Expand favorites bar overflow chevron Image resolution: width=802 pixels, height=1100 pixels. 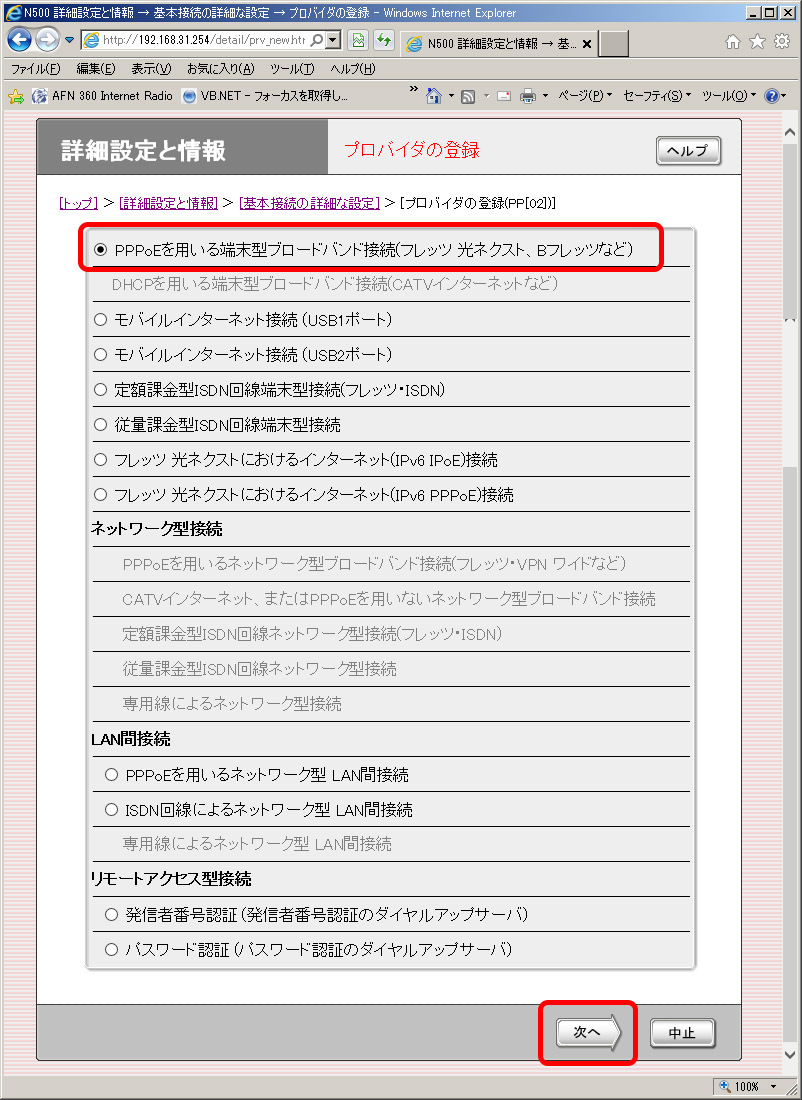[x=413, y=89]
